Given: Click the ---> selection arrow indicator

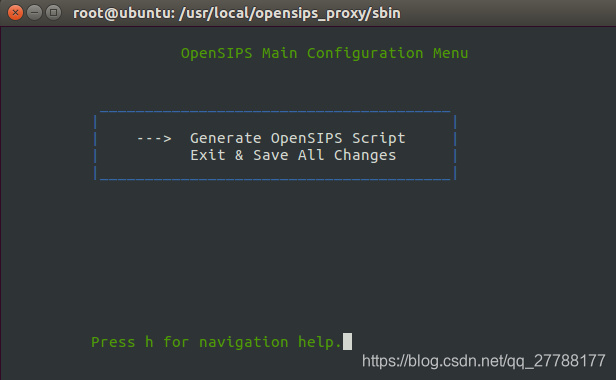Looking at the screenshot, I should (x=154, y=139).
